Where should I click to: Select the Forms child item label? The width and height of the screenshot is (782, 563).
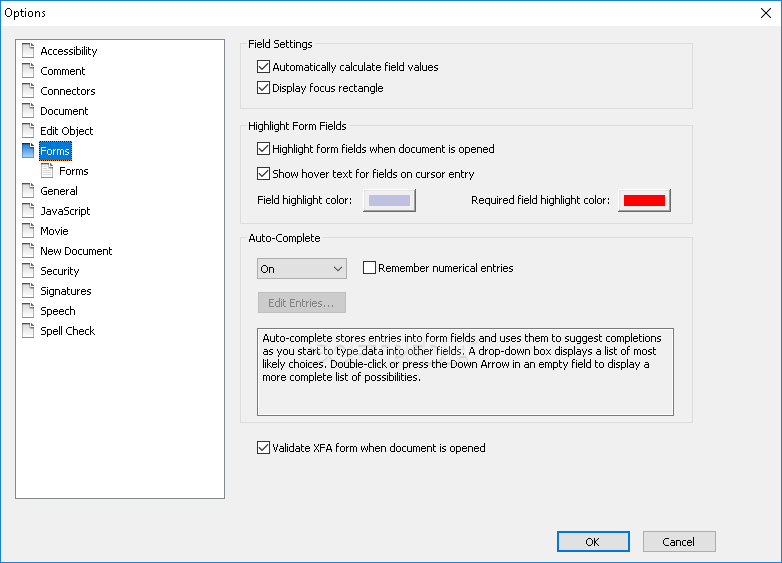click(74, 171)
